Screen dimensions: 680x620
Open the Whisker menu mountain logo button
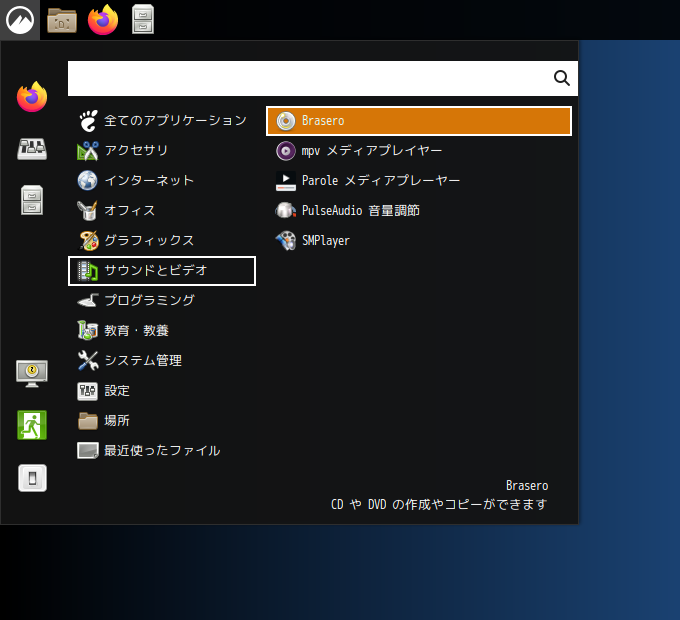[20, 20]
